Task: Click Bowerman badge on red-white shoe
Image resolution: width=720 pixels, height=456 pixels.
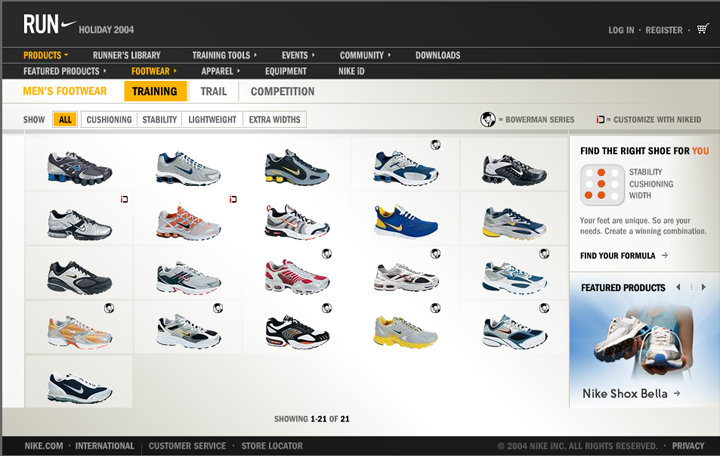Action: tap(326, 254)
